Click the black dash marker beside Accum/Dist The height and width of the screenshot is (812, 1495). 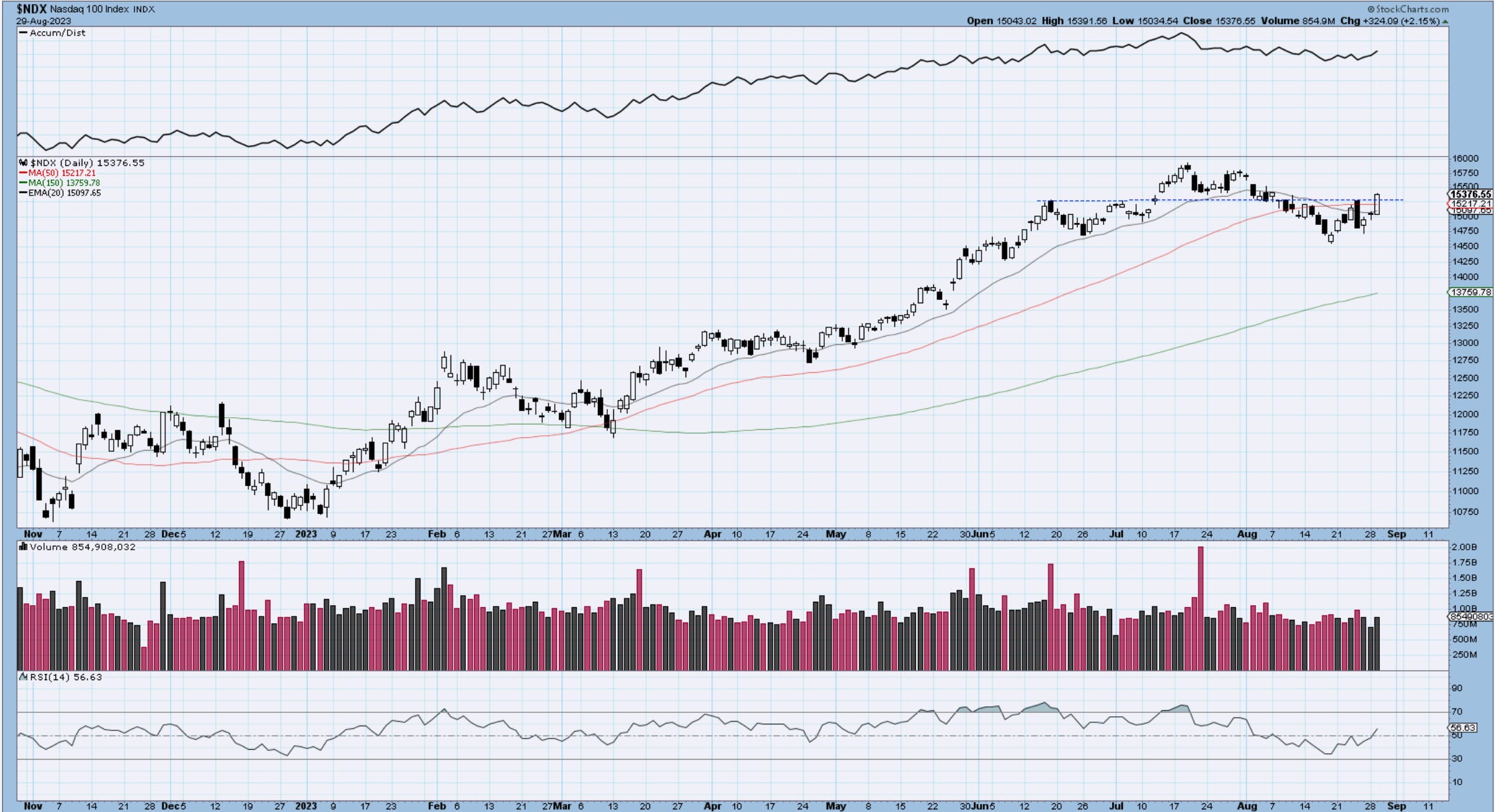pos(23,33)
